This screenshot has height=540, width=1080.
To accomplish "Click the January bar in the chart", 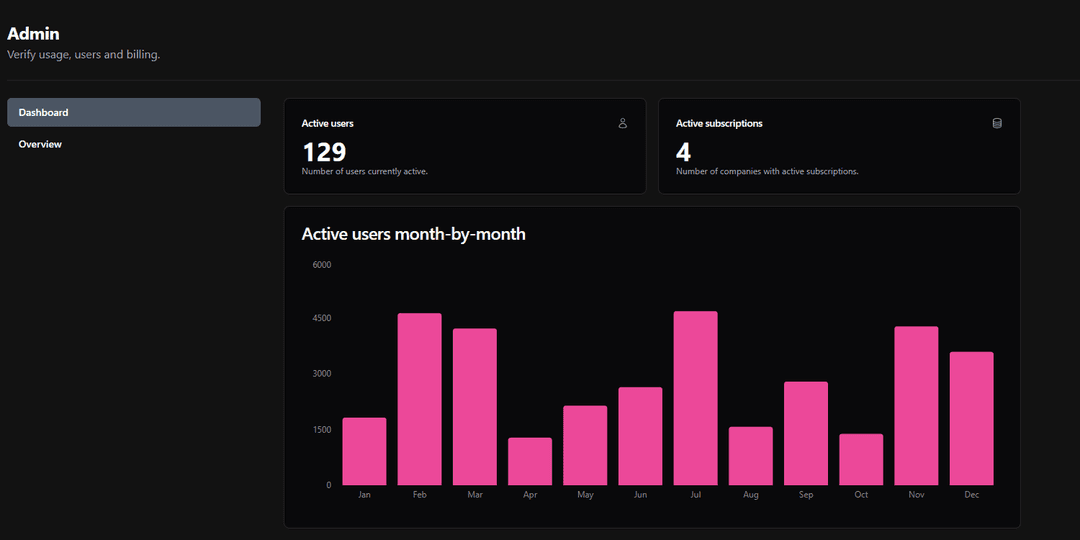I will click(x=364, y=451).
